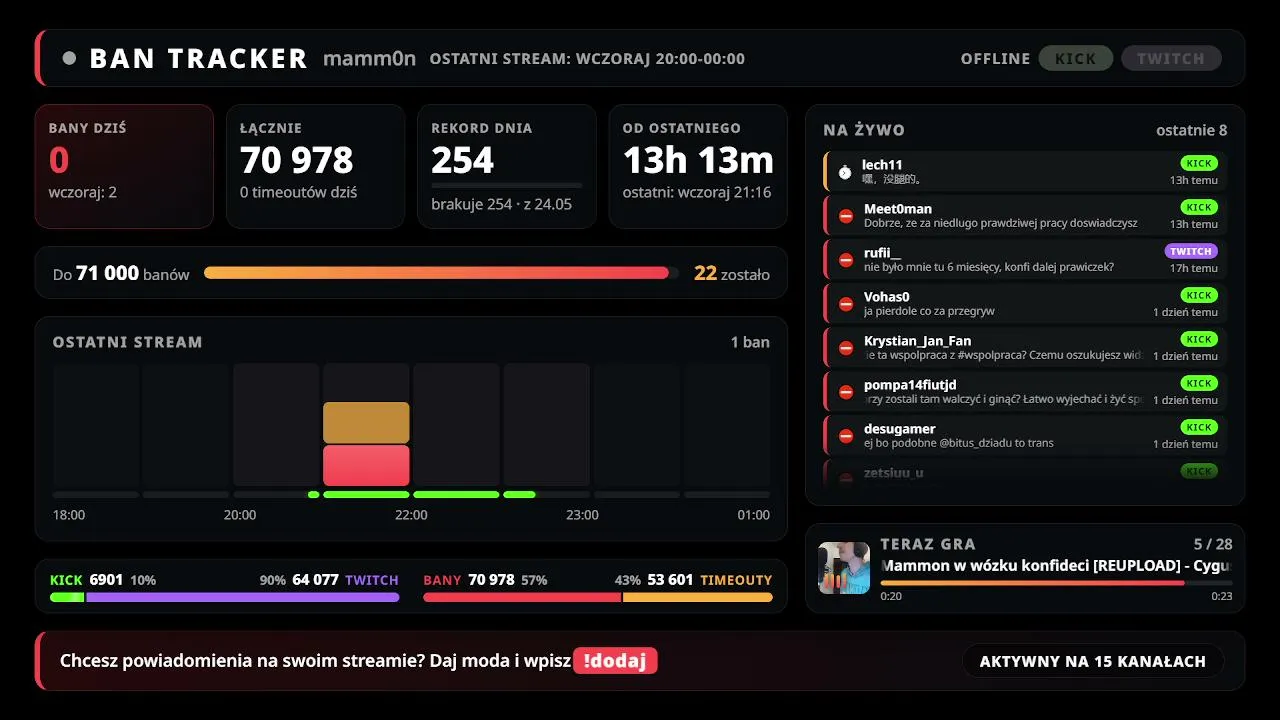The width and height of the screenshot is (1280, 720).
Task: Click the 22:00 label on stream timeline
Action: (x=411, y=515)
